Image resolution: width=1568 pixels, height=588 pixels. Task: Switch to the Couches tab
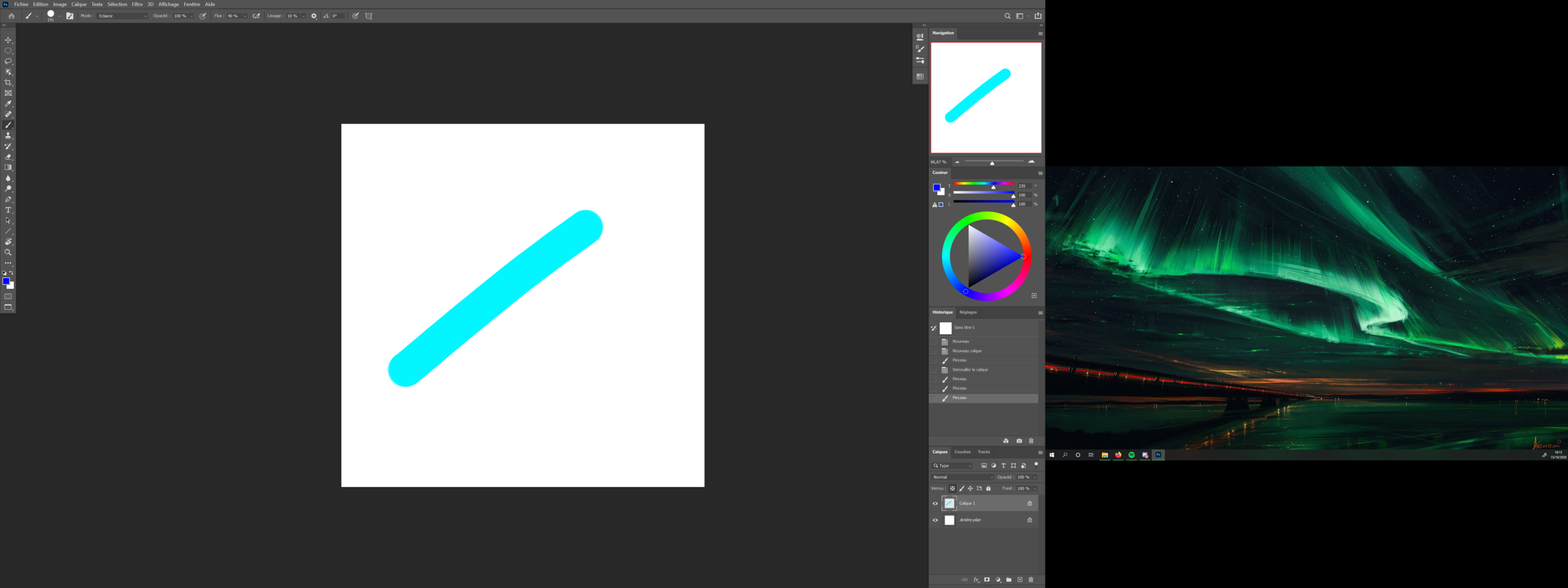[963, 452]
